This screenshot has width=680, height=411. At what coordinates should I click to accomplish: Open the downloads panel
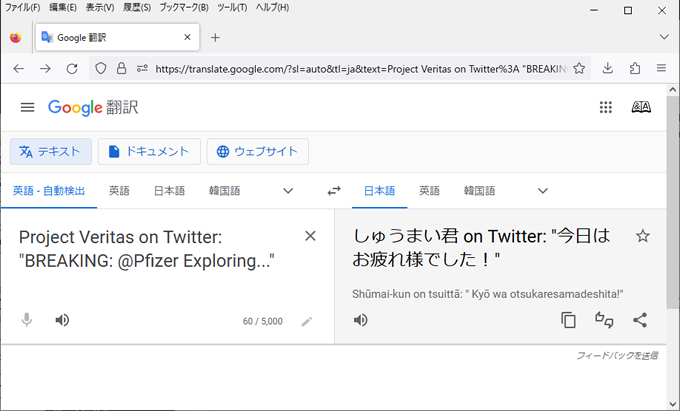tap(608, 68)
